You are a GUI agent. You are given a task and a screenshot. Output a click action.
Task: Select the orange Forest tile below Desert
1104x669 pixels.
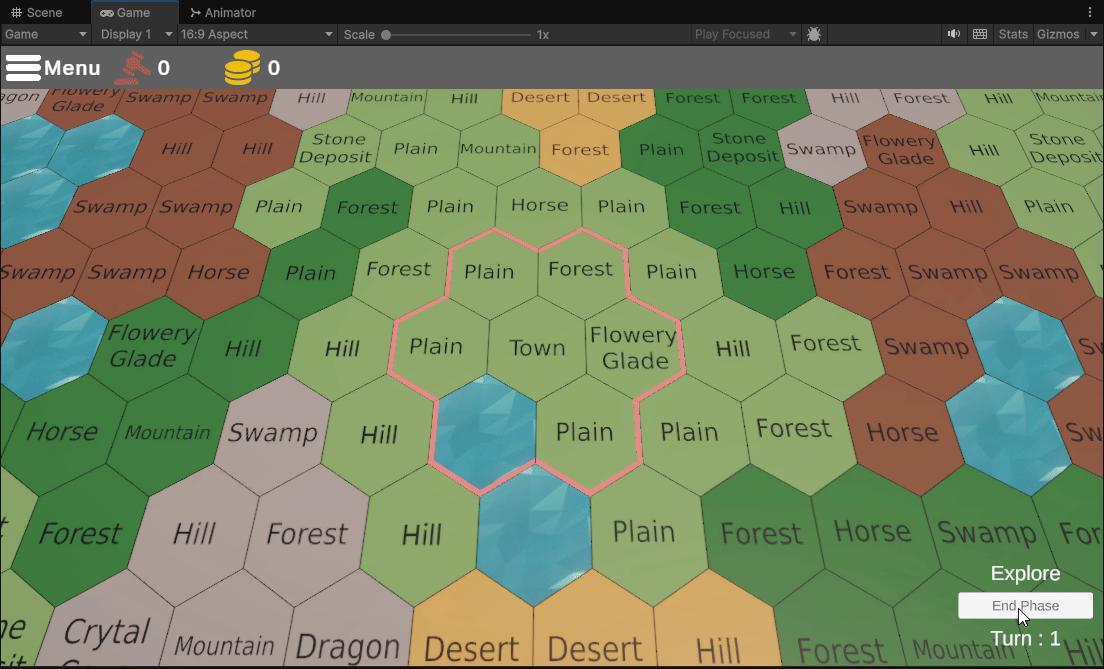coord(579,149)
